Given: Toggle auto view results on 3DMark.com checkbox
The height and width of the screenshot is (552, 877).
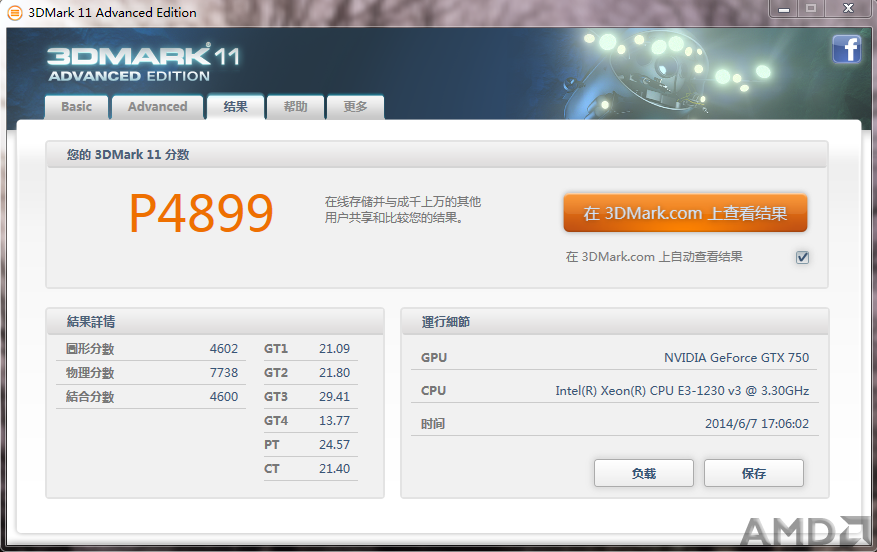Looking at the screenshot, I should click(x=802, y=257).
